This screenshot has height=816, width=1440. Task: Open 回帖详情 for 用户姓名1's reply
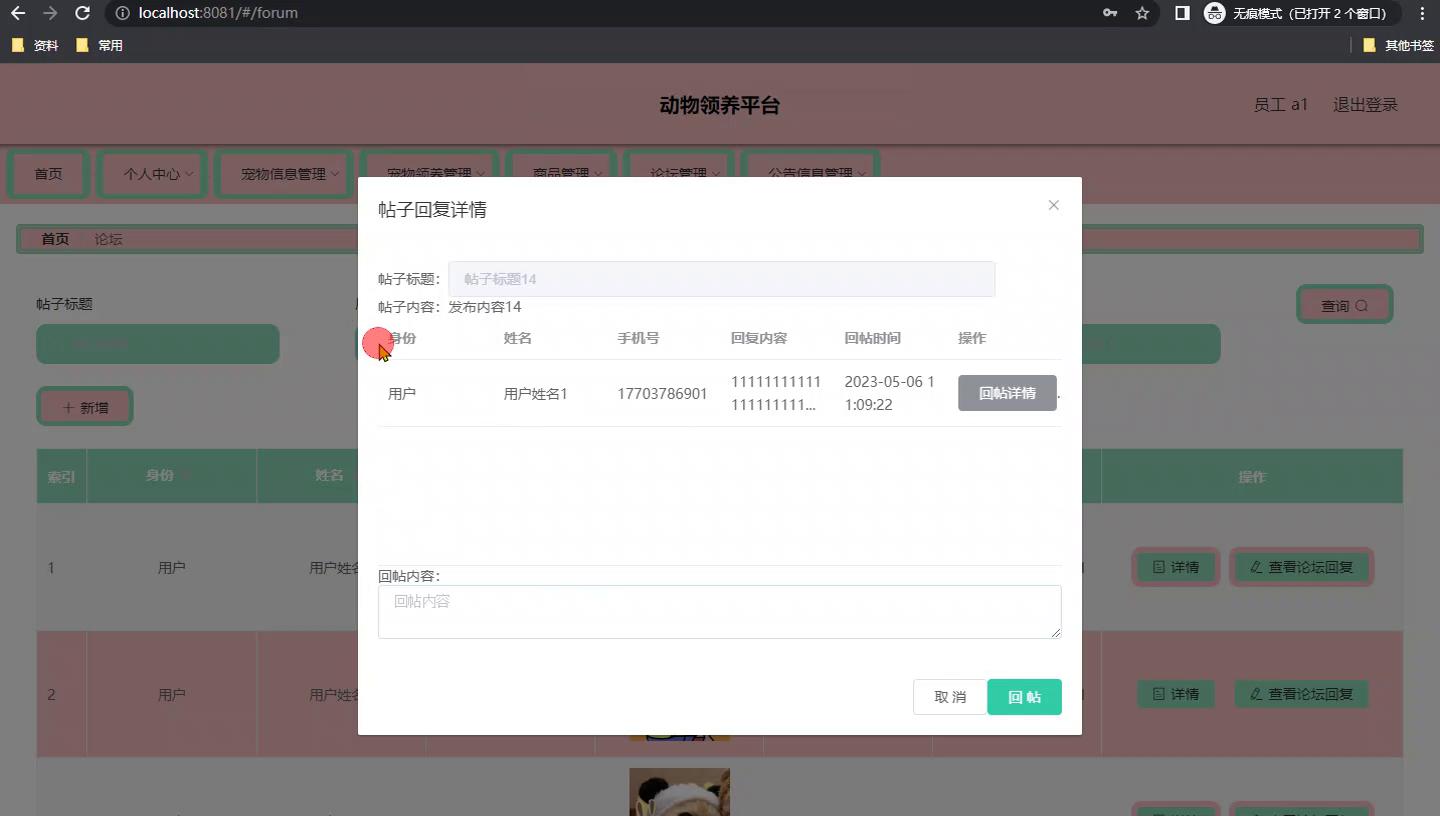click(x=1007, y=393)
